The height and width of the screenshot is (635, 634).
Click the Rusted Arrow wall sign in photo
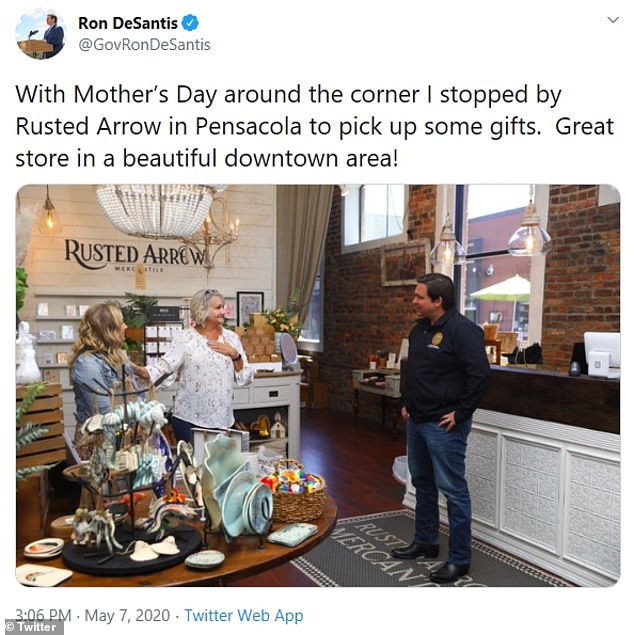tap(134, 255)
